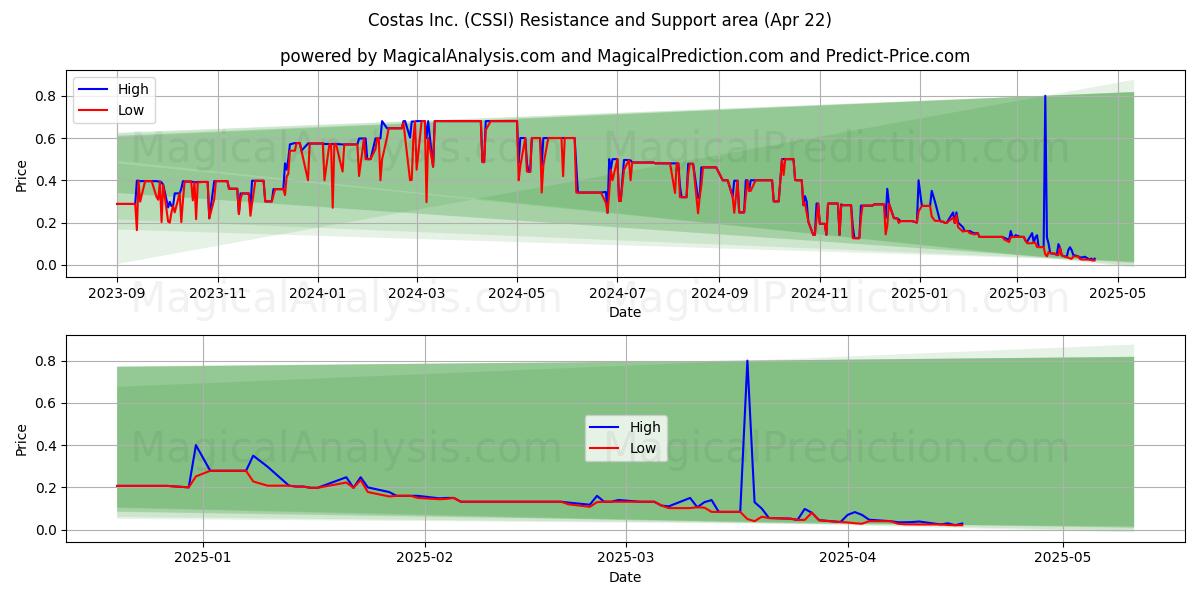This screenshot has height=600, width=1200.
Task: Click the '2025-01' x-axis label in the top chart
Action: coord(920,293)
